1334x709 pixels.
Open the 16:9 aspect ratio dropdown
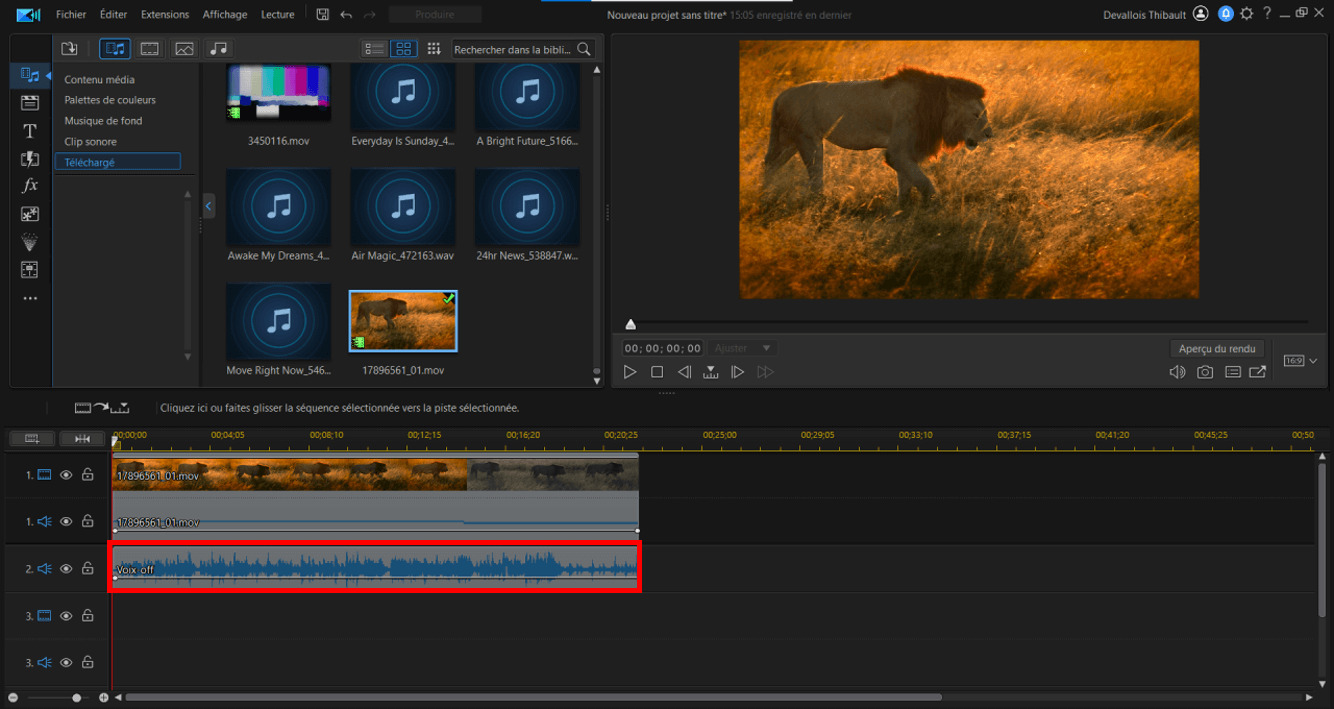tap(1300, 360)
